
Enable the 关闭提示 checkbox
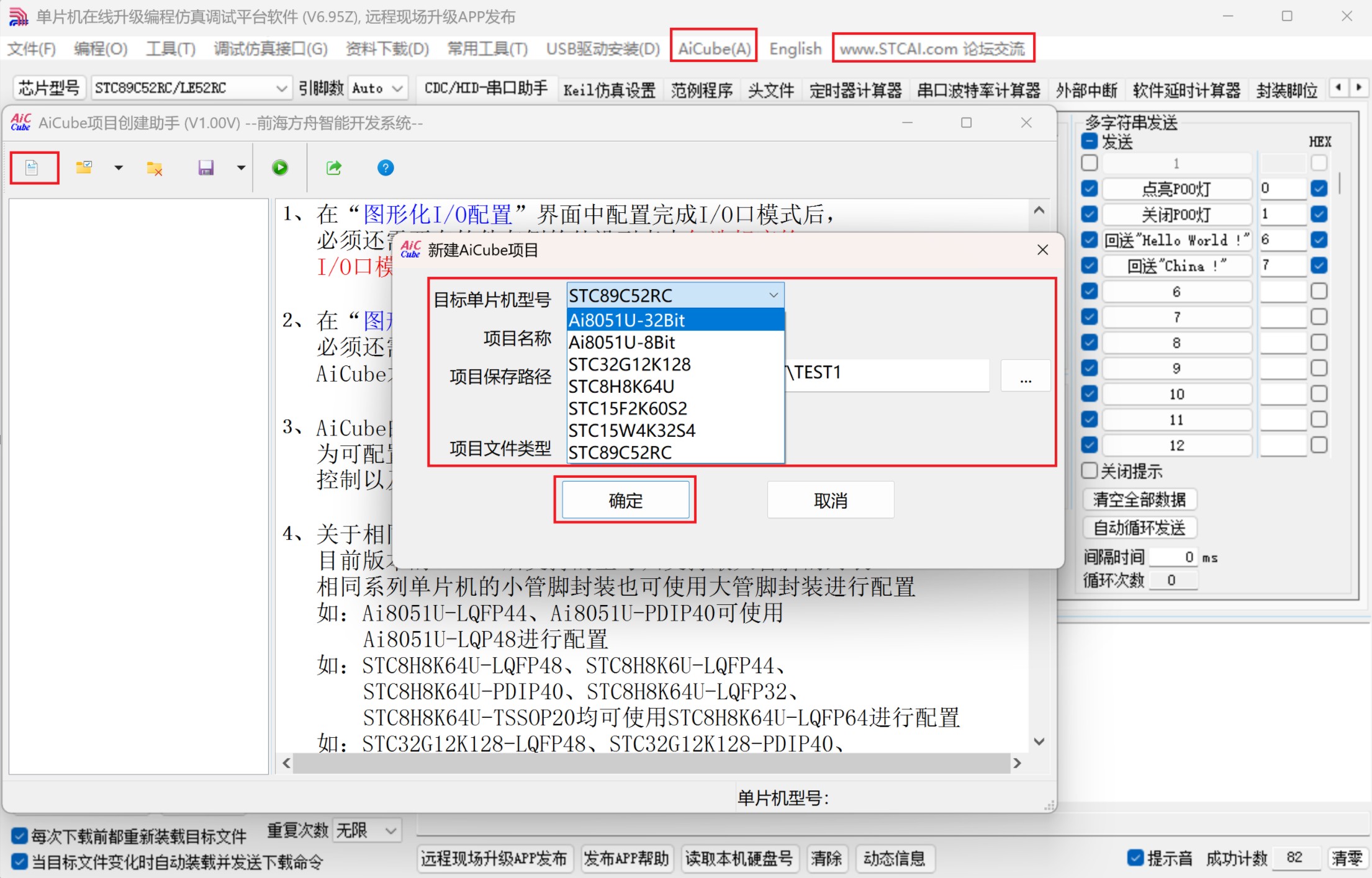coord(1090,470)
